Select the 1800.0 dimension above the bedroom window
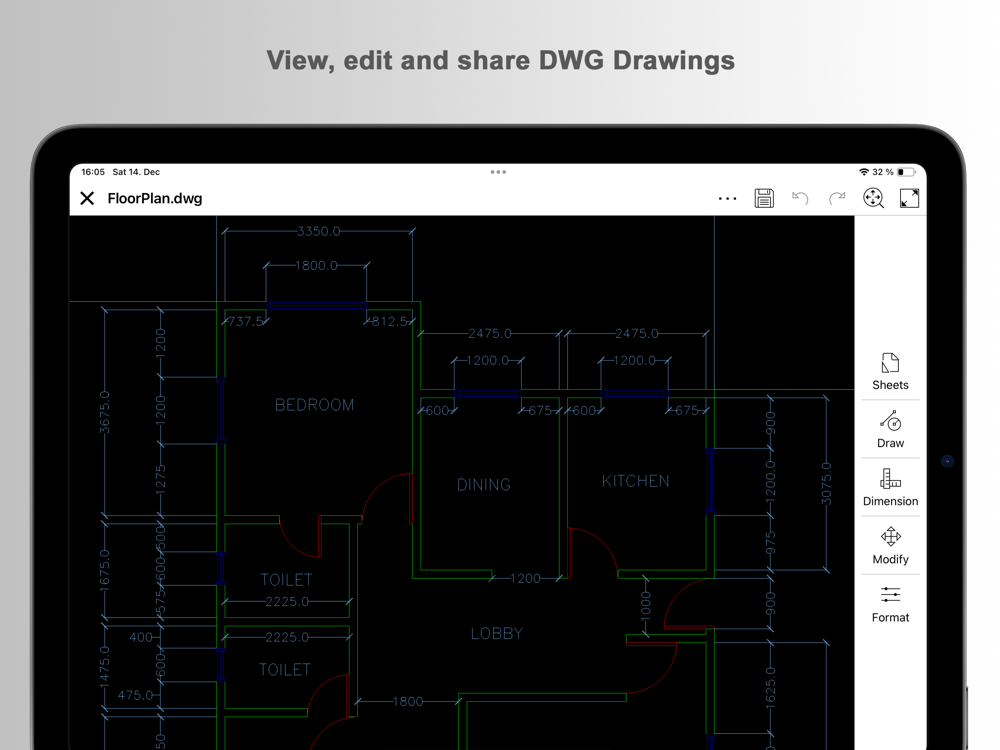Image resolution: width=1000 pixels, height=750 pixels. click(316, 265)
